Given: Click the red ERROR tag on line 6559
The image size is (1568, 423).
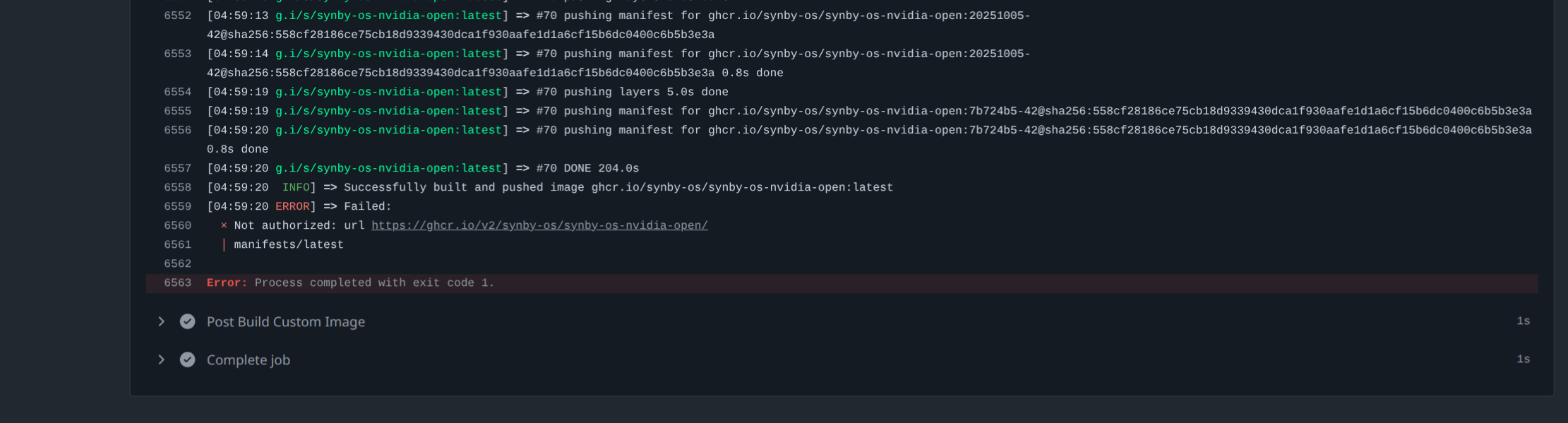Looking at the screenshot, I should coord(292,207).
